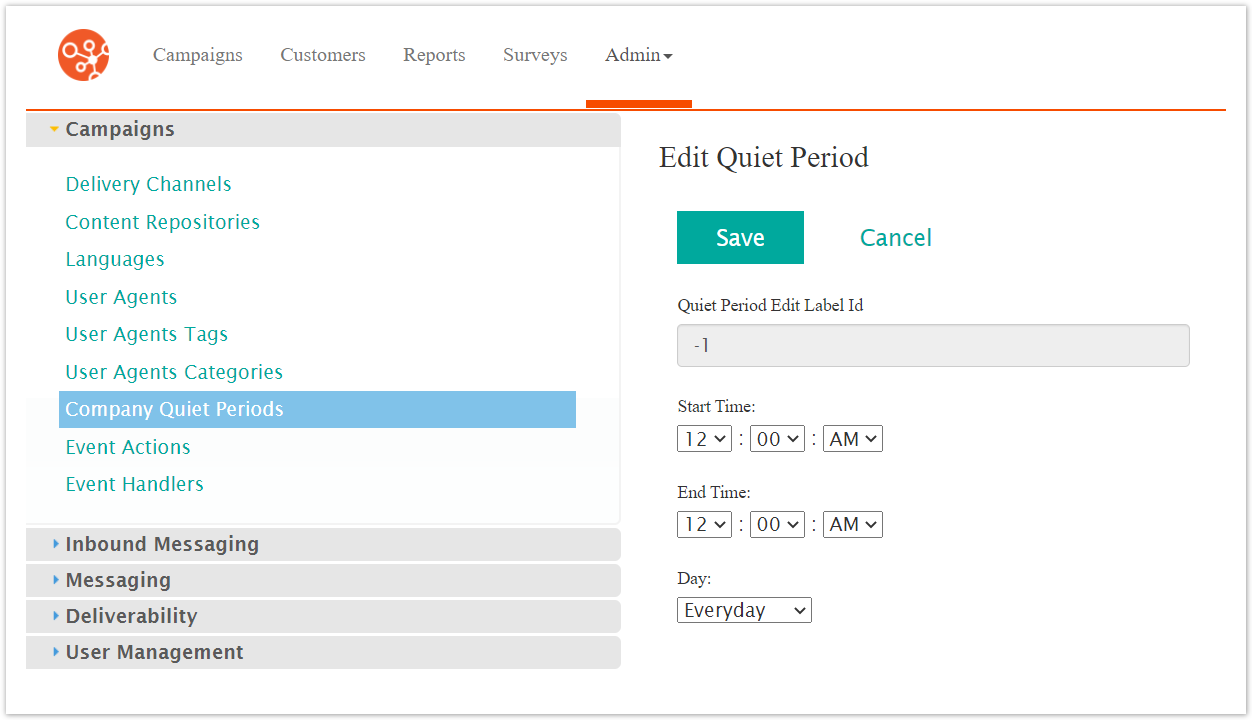Open the Reports page

pyautogui.click(x=434, y=55)
